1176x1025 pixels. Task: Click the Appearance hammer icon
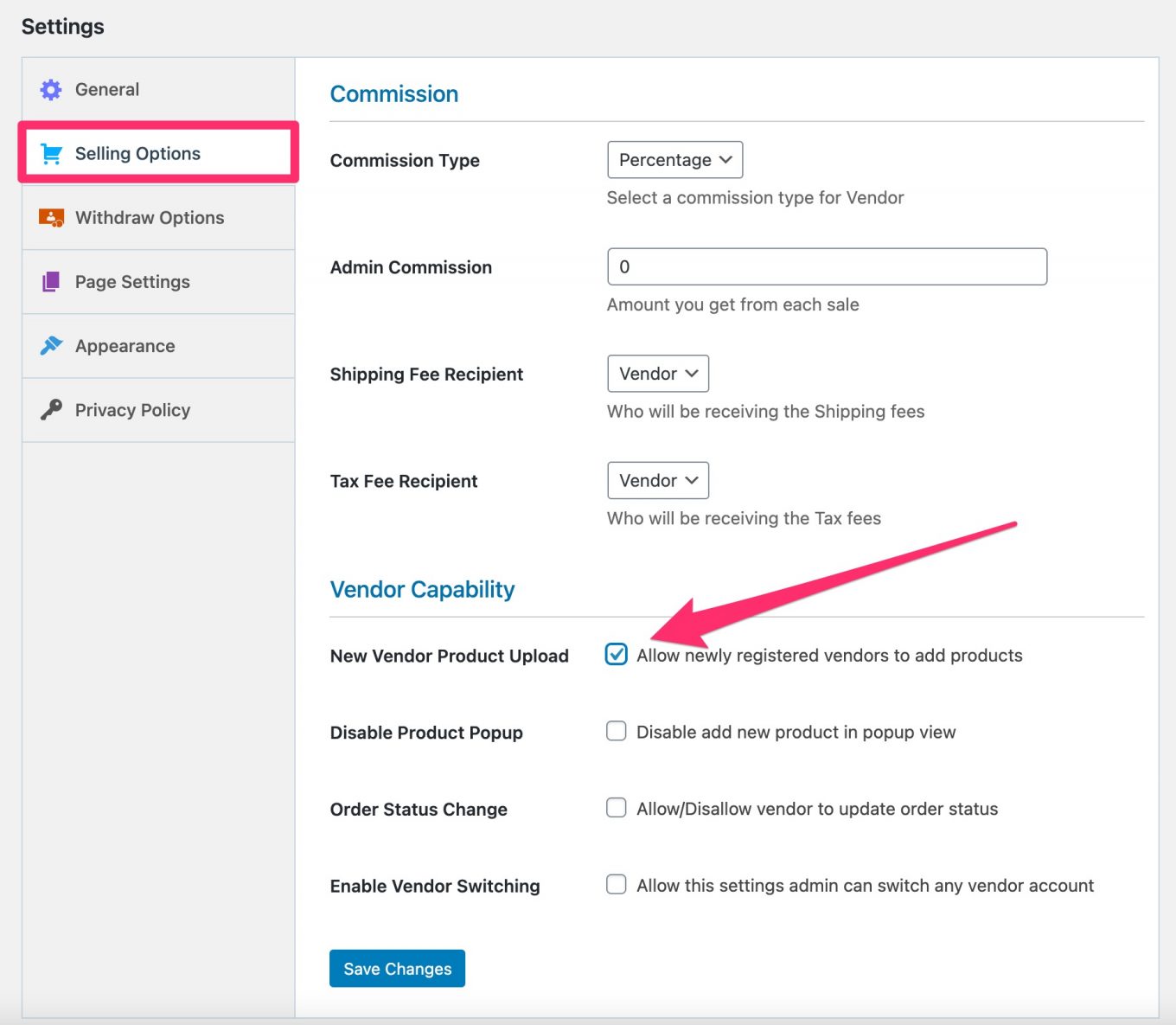pos(51,346)
